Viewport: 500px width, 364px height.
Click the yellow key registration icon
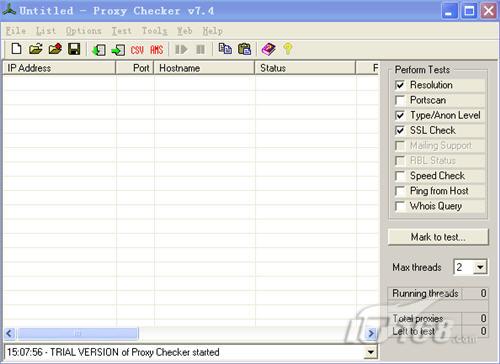(x=288, y=49)
